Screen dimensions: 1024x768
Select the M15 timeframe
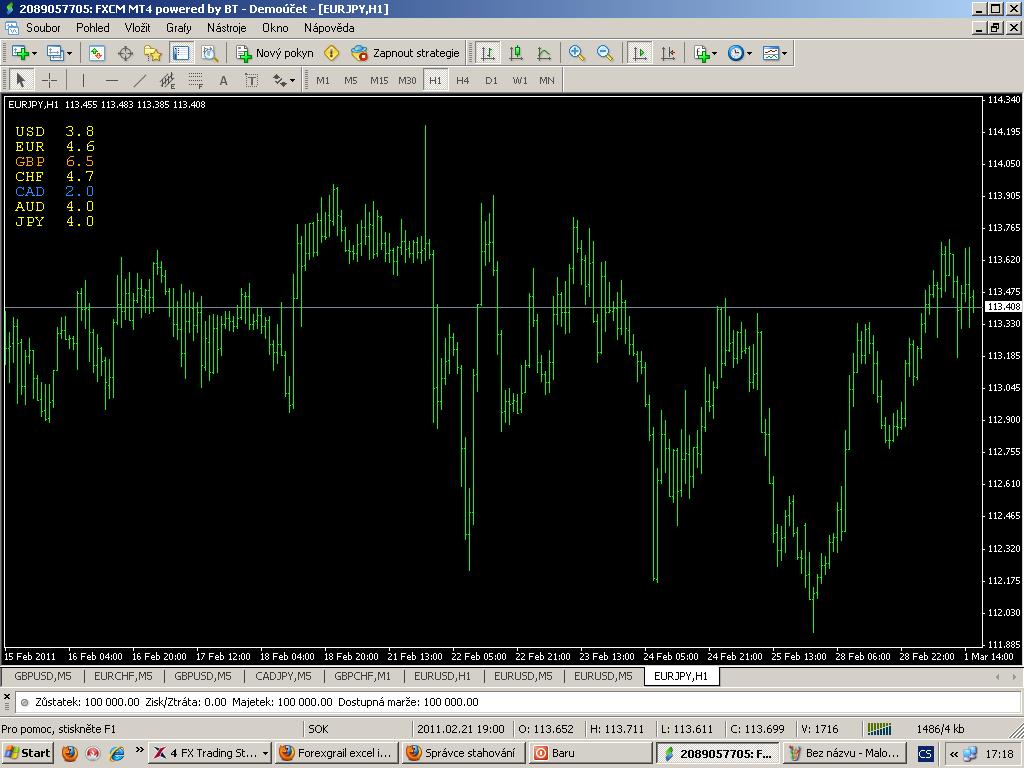pos(379,80)
